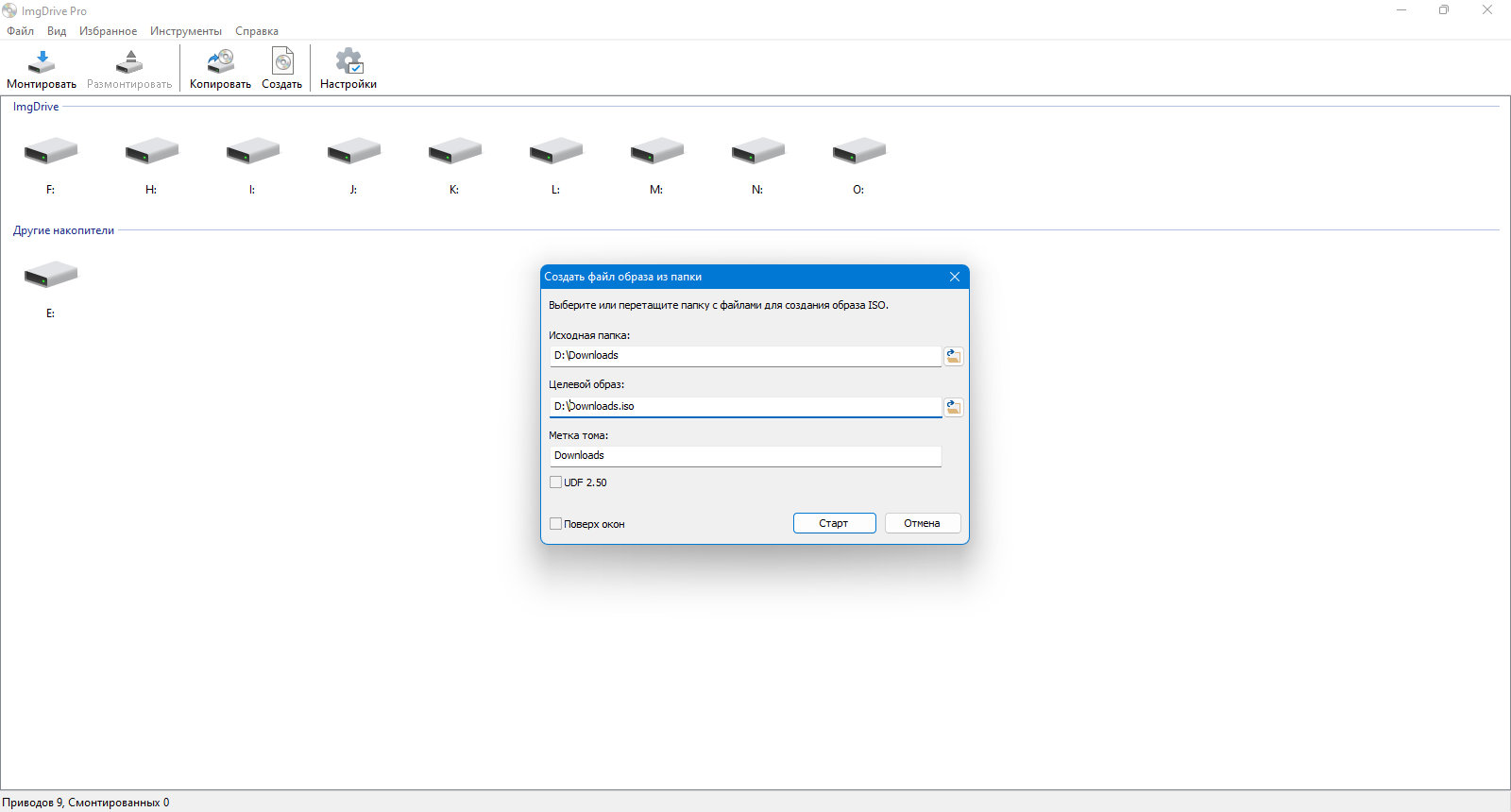Screen dimensions: 1511x812
Task: Click the ImgDrive Pro title bar icon
Action: coord(9,10)
